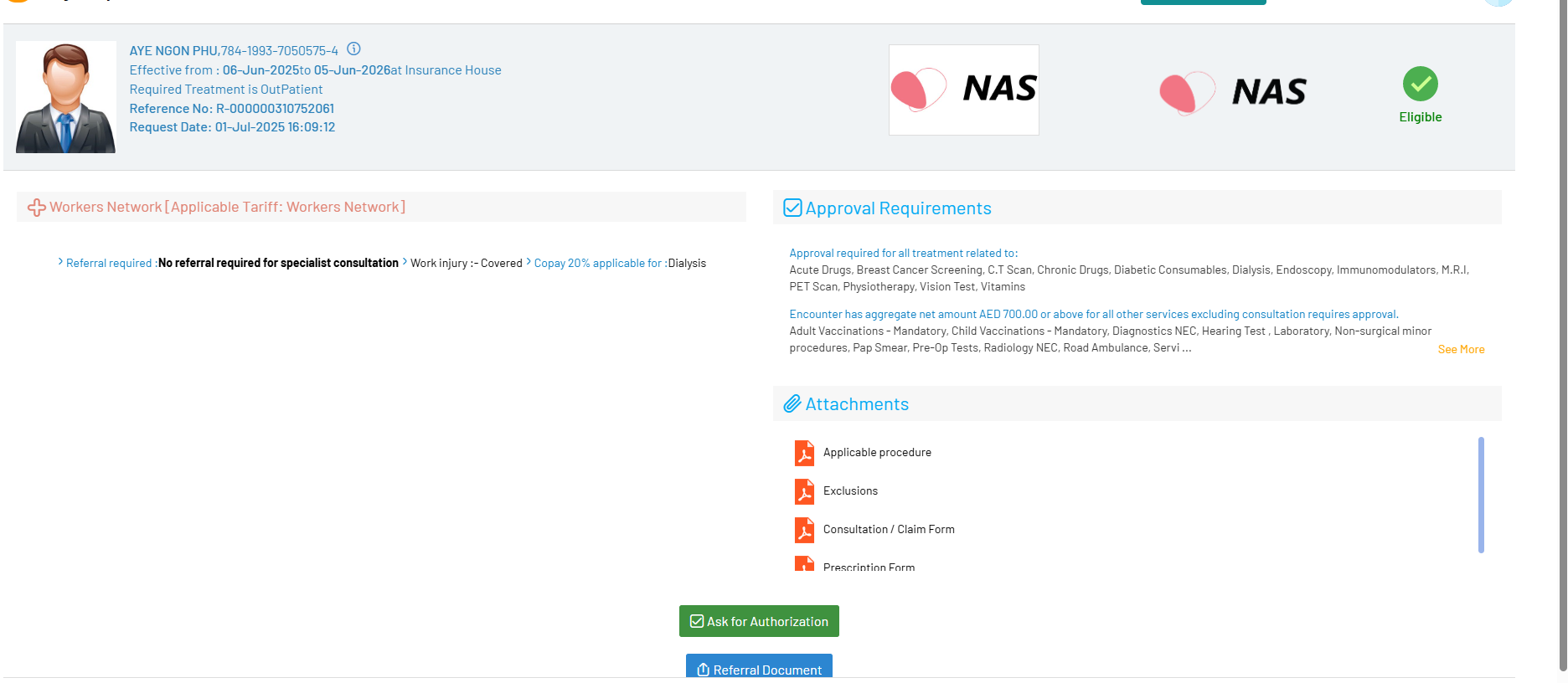Click the Reference No R-000000310752061 text
Viewport: 1568px width, 683px height.
(x=232, y=109)
